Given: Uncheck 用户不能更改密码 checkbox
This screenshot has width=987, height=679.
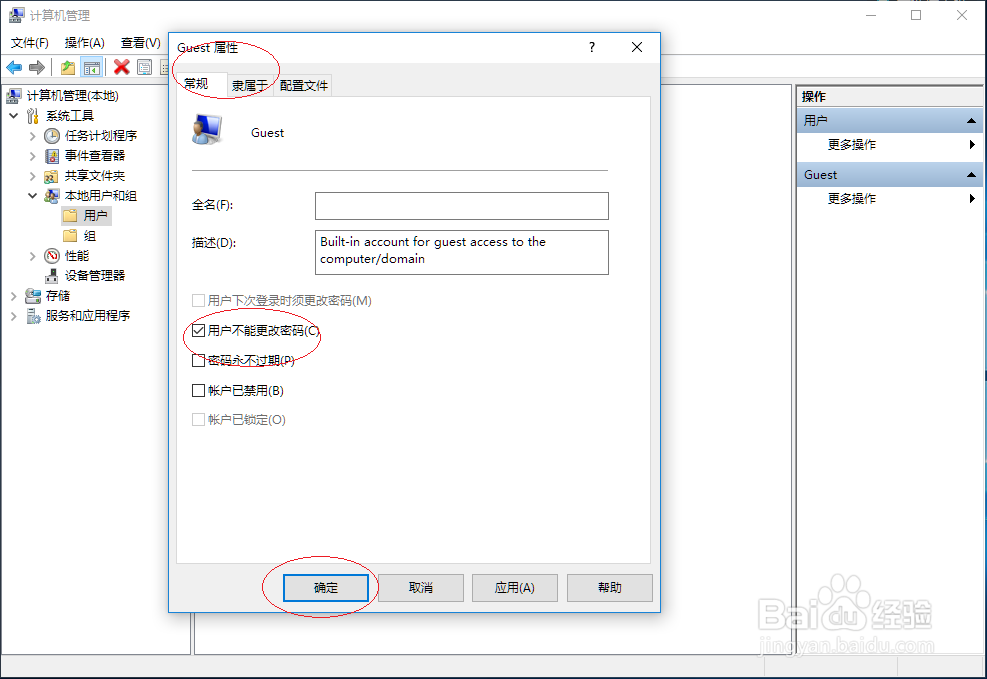Looking at the screenshot, I should 198,330.
